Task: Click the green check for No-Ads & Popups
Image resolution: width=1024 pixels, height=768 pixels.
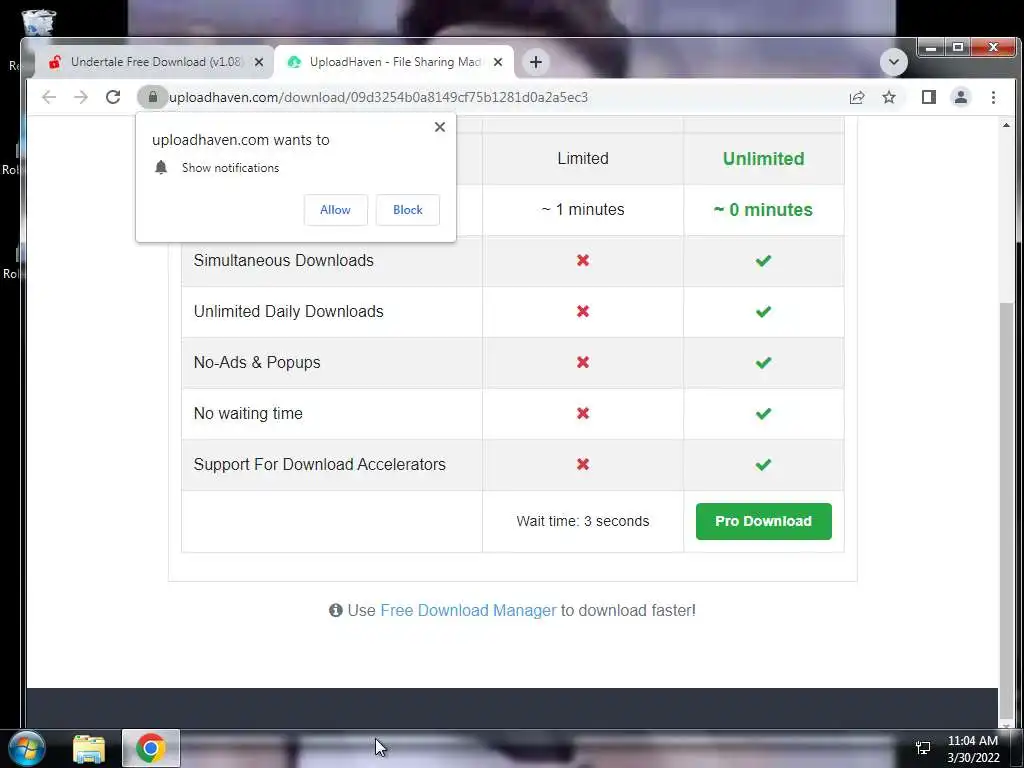Action: click(x=763, y=362)
